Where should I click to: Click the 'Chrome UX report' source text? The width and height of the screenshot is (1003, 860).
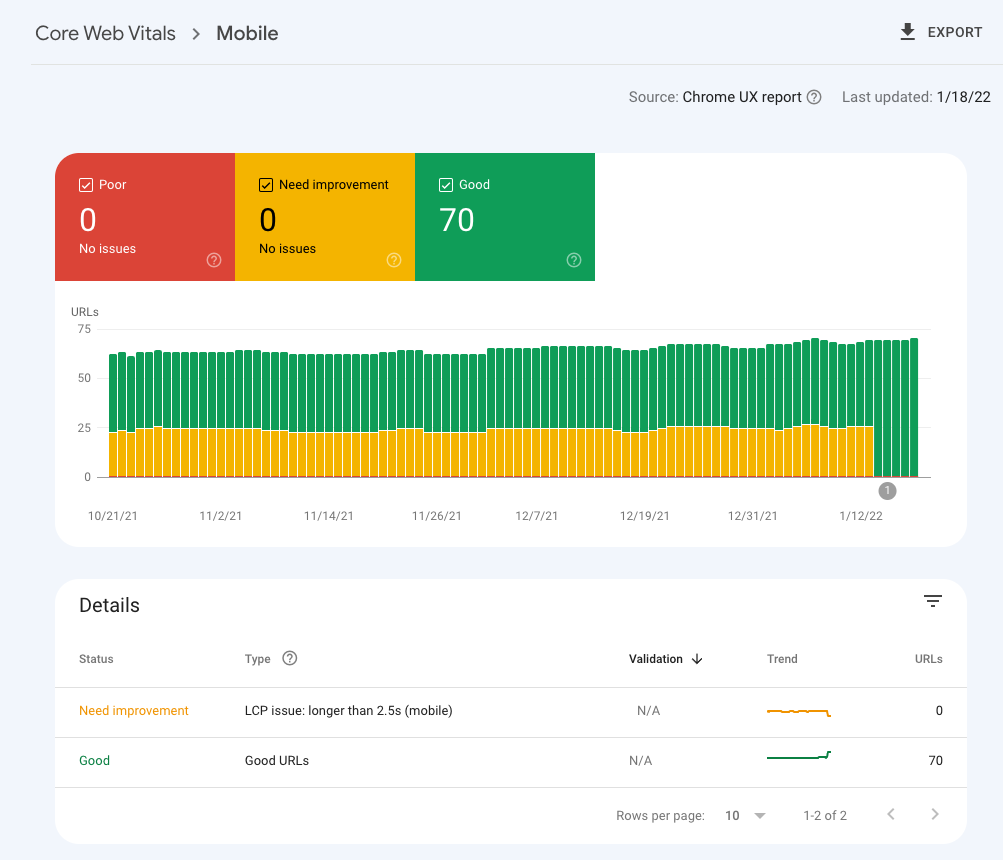point(742,97)
